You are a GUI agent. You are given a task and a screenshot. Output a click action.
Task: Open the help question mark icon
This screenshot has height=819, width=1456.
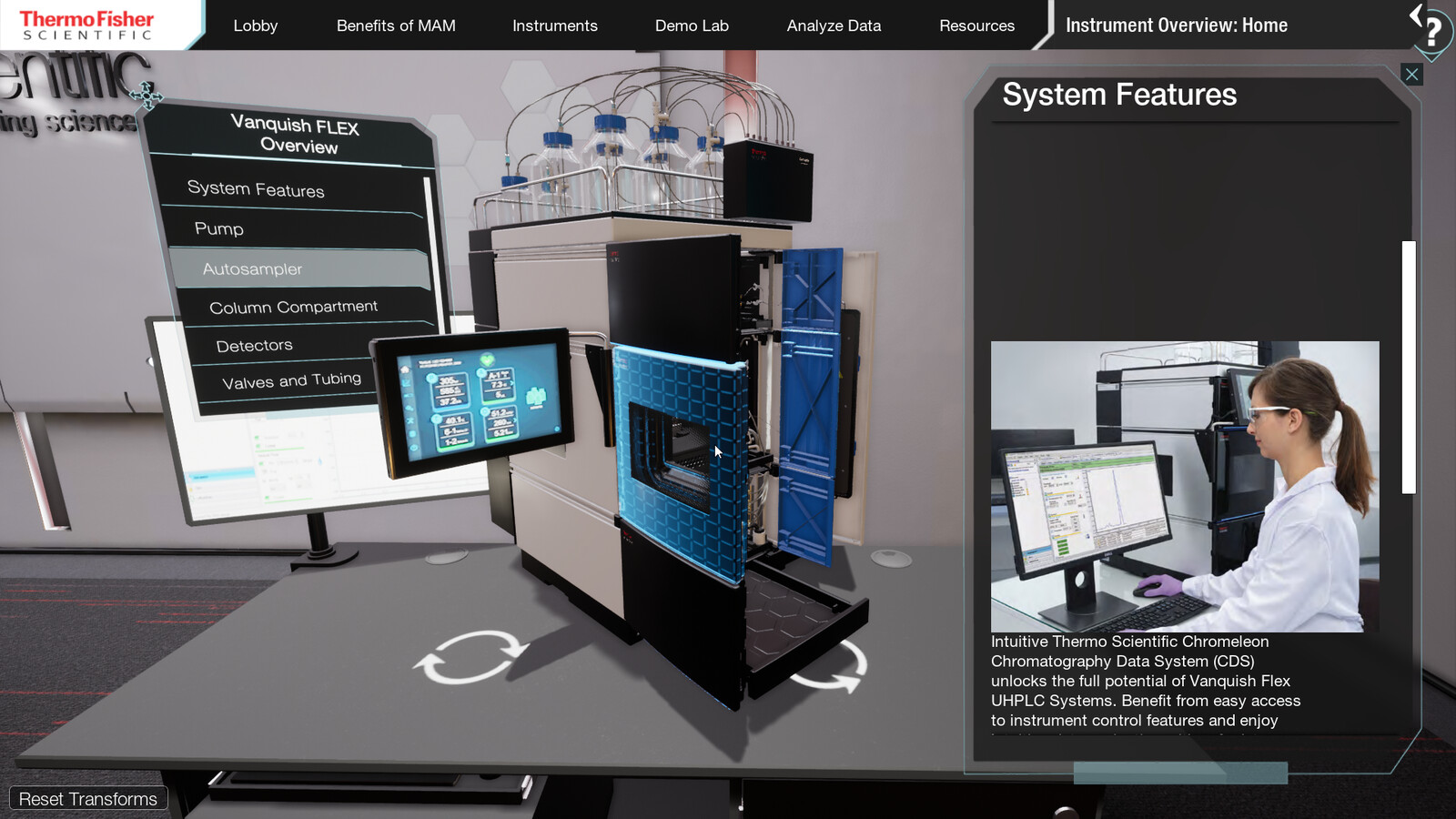(x=1433, y=32)
